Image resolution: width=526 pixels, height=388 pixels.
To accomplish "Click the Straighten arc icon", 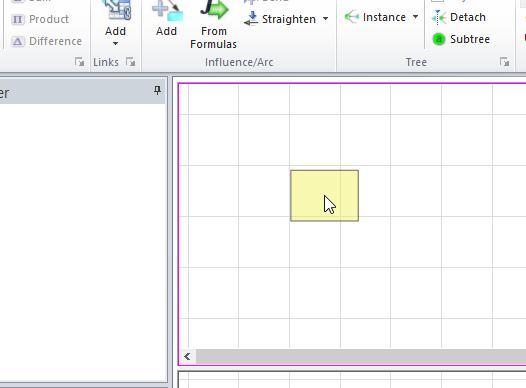I will 251,19.
